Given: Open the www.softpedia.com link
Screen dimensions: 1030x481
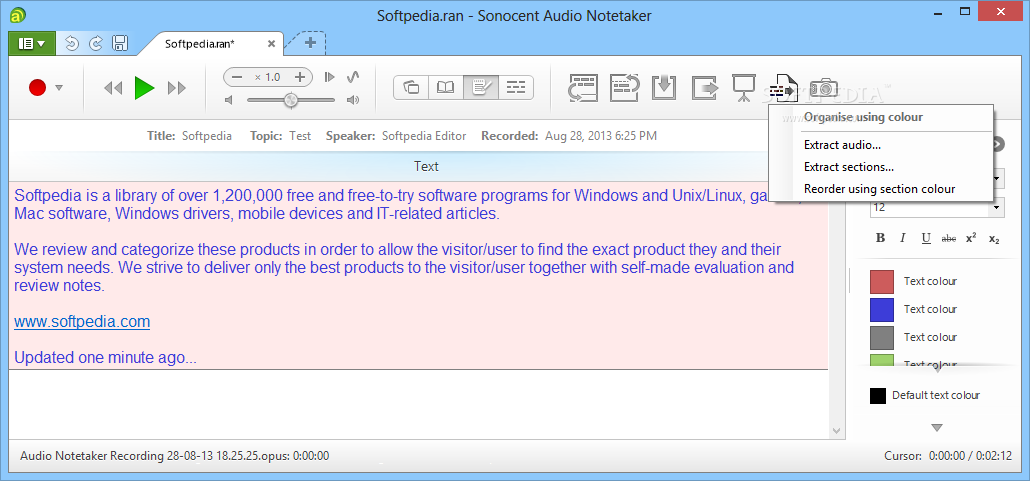Looking at the screenshot, I should click(82, 322).
